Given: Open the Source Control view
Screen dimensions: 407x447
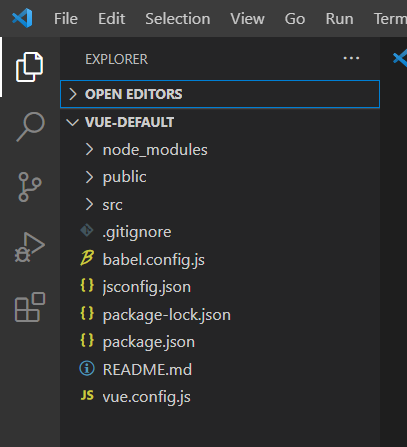Looking at the screenshot, I should tap(30, 187).
